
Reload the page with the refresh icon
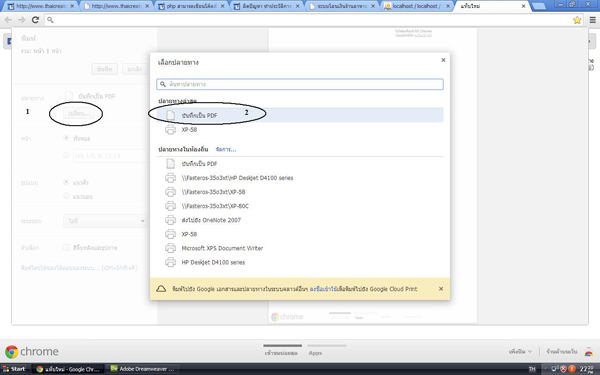tap(35, 20)
